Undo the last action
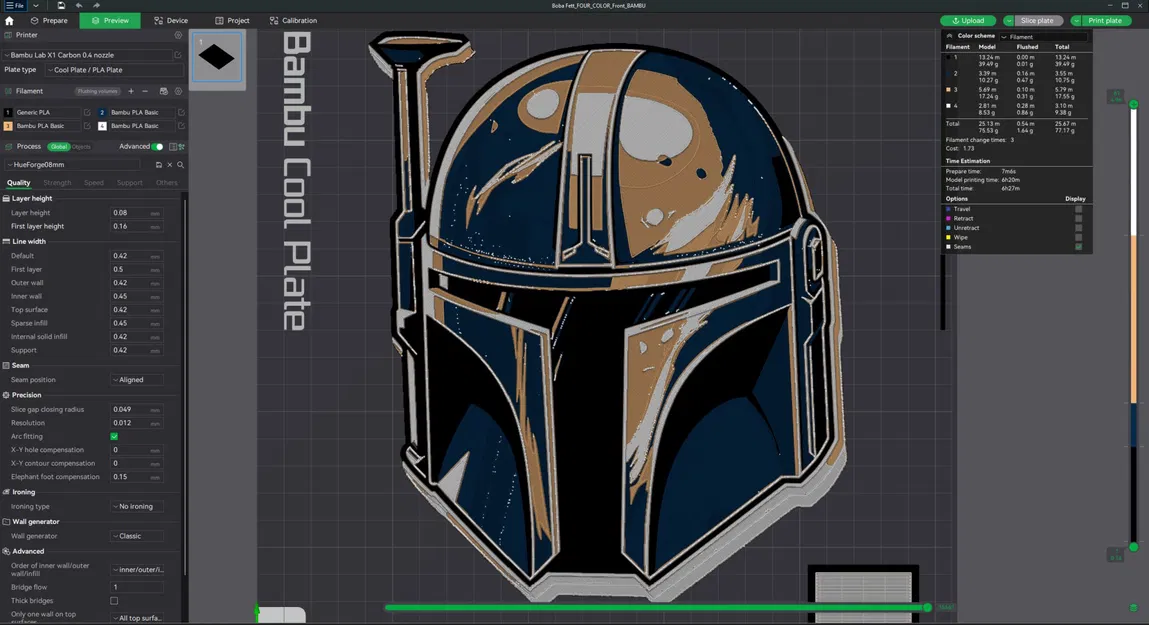This screenshot has width=1149, height=625. [x=79, y=6]
